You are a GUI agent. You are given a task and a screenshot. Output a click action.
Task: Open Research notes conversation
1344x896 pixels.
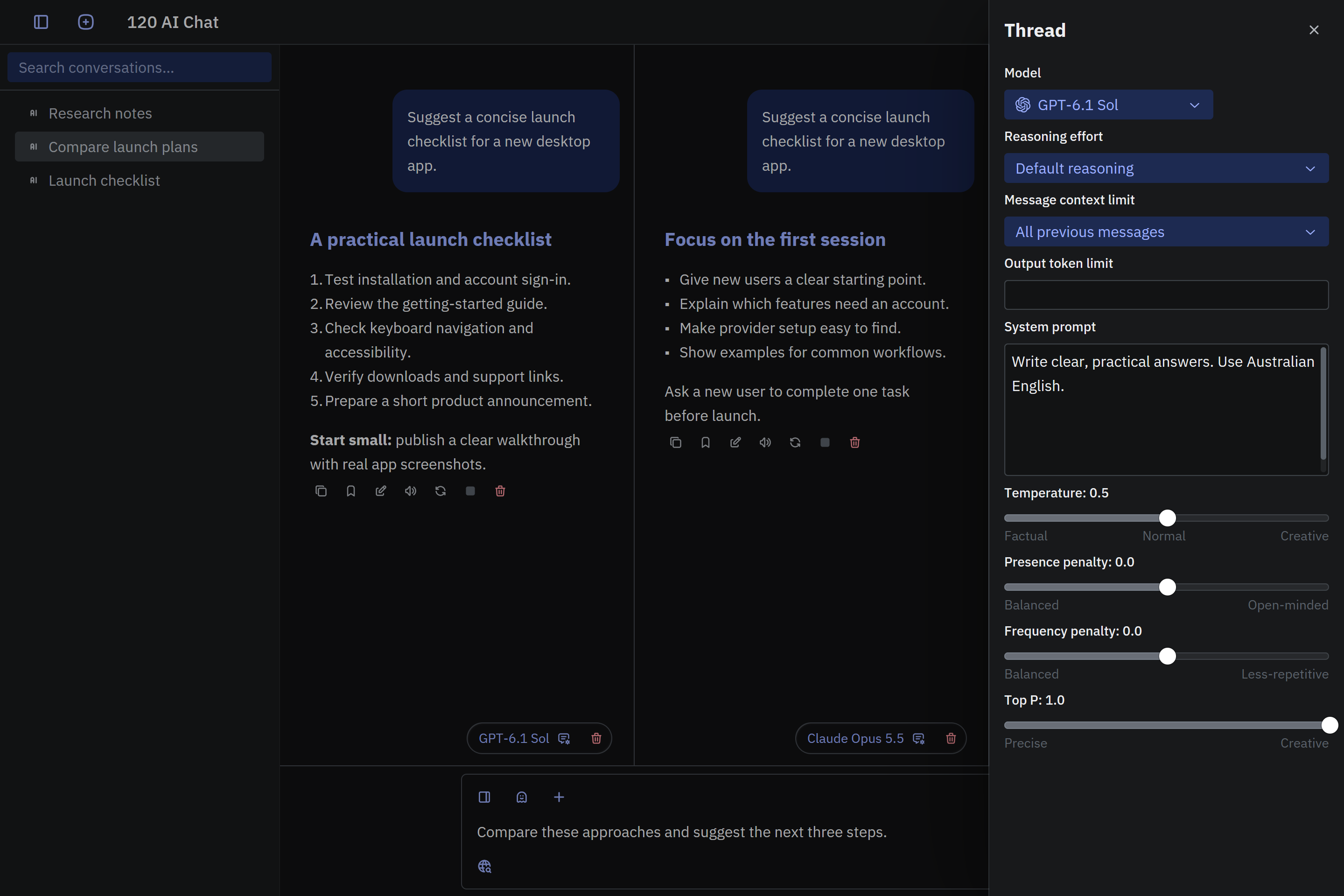tap(140, 113)
